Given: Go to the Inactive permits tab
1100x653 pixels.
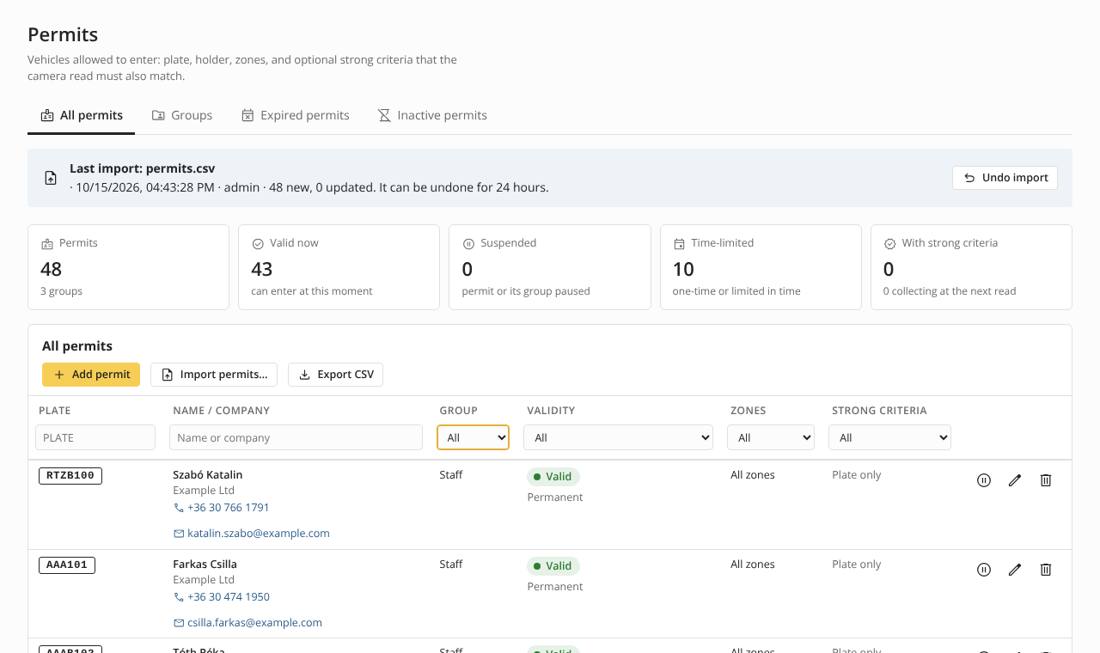Looking at the screenshot, I should (x=433, y=116).
